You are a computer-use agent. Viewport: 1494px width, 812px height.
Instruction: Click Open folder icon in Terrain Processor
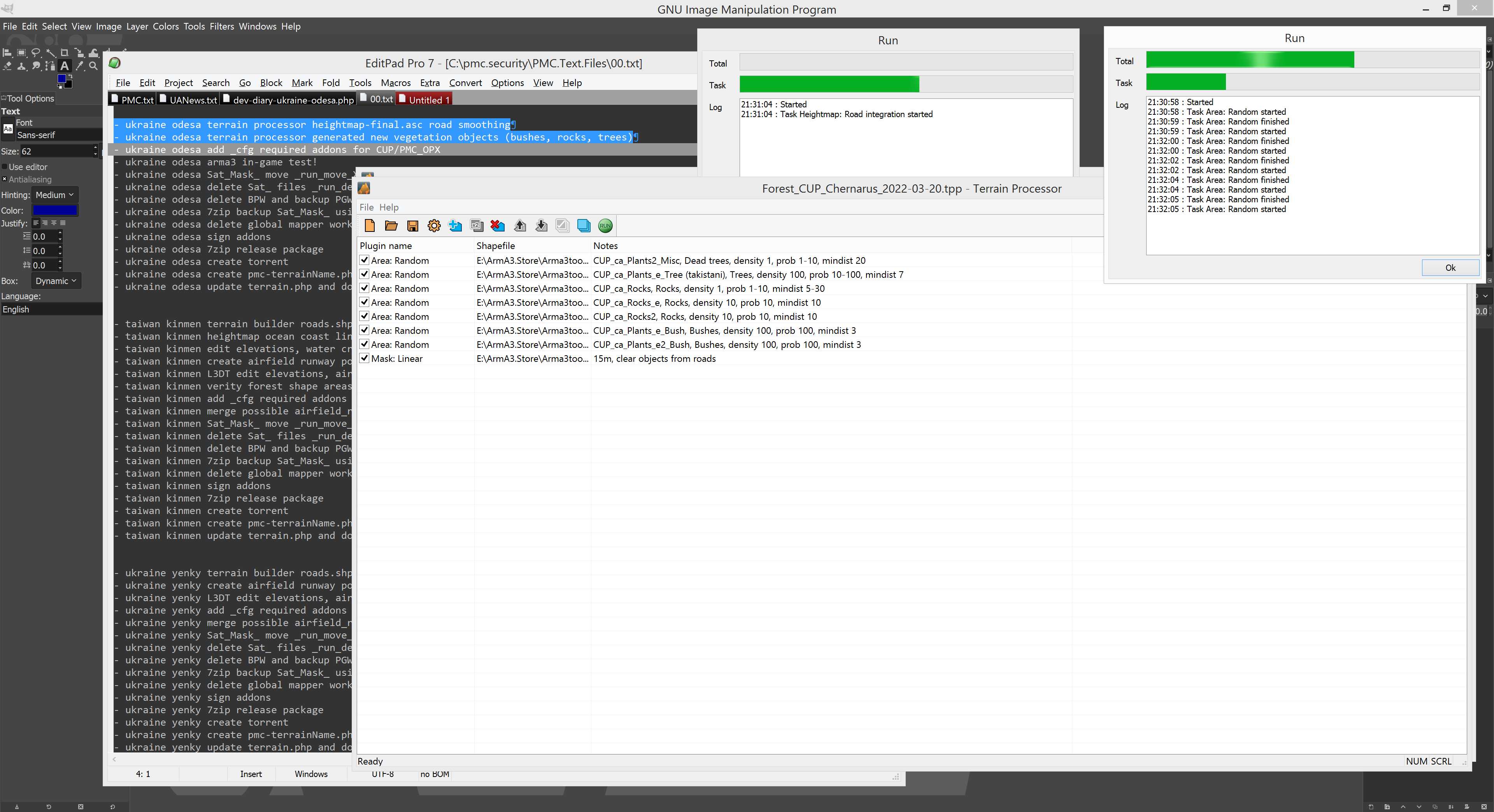(391, 226)
